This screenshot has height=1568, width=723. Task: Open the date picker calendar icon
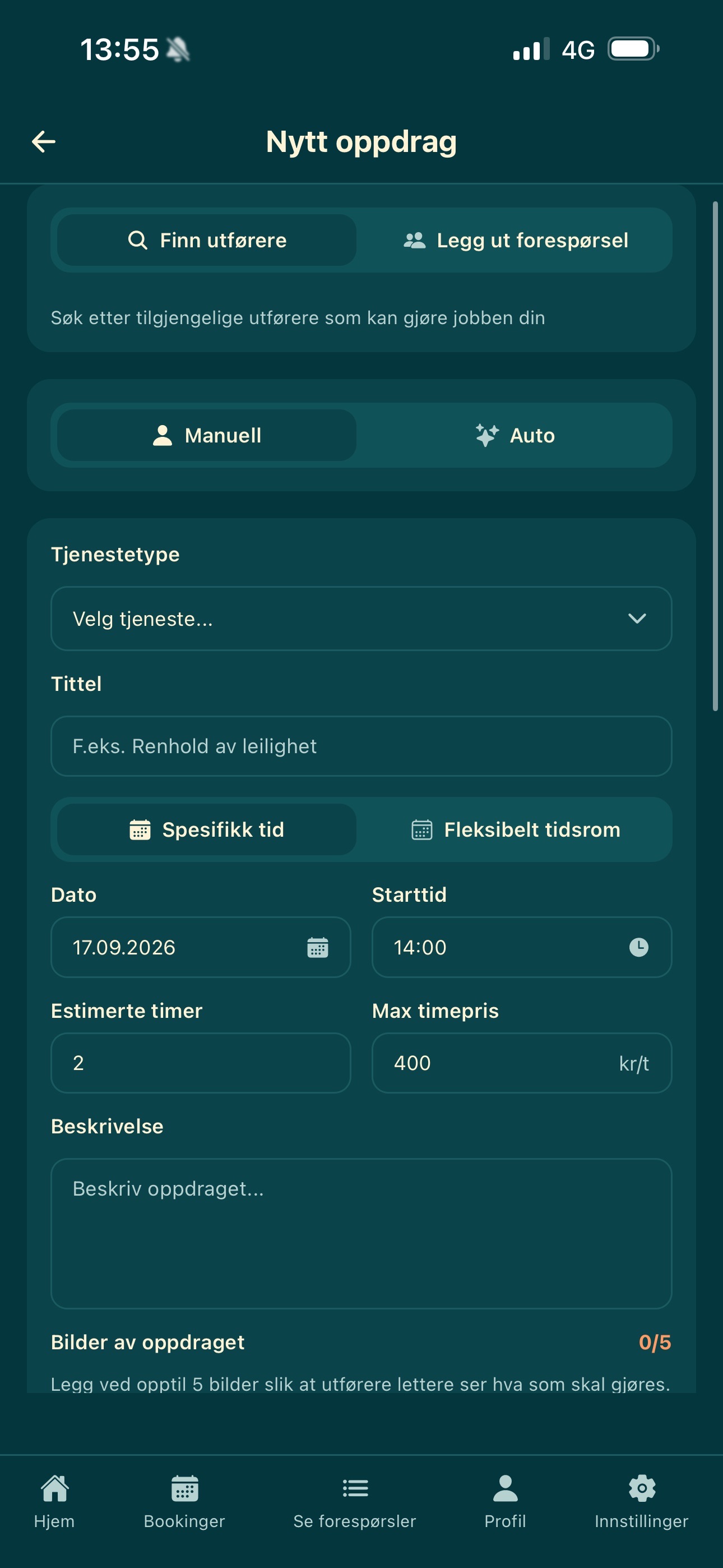318,947
